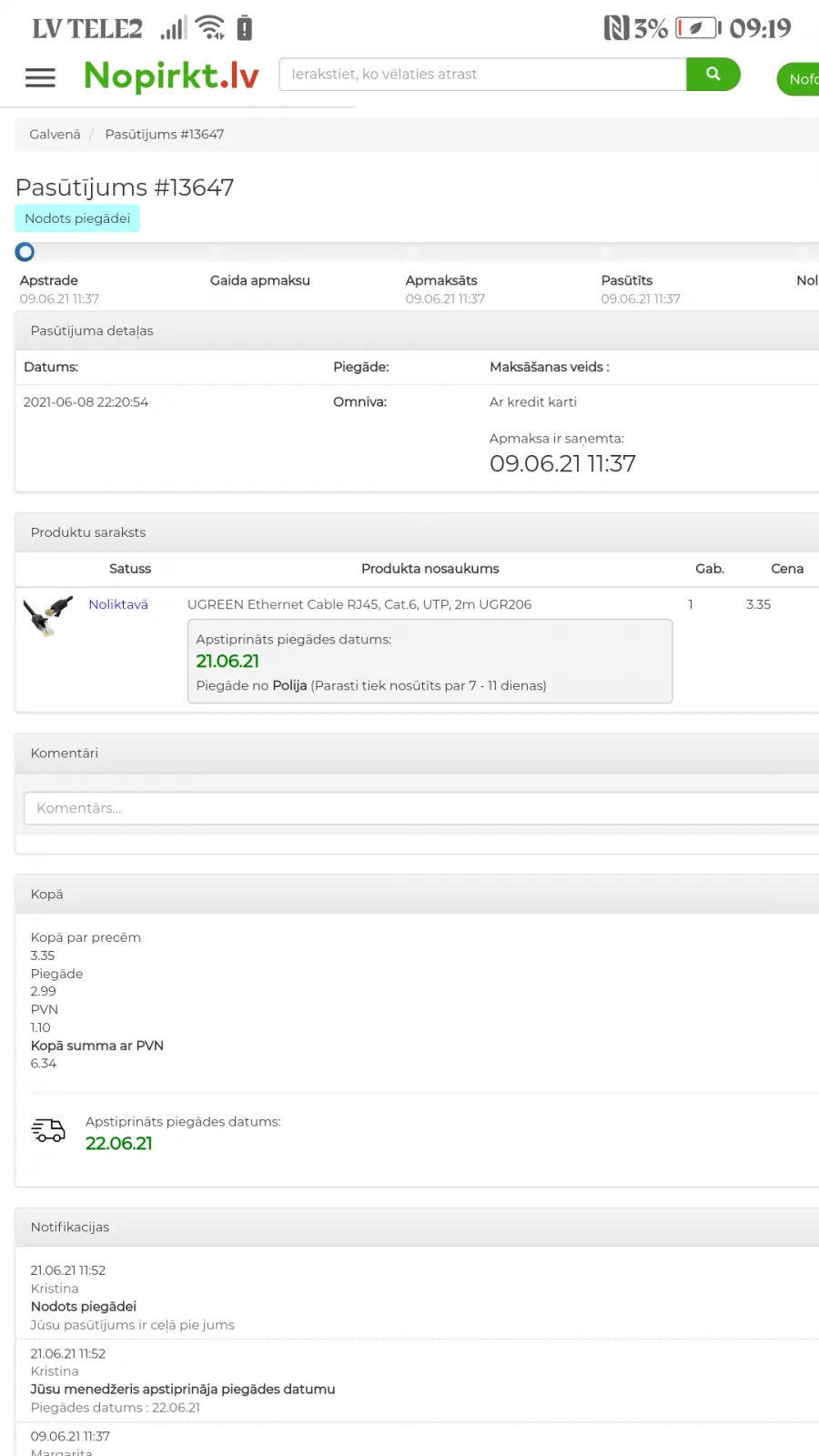Click the Produkta nosaukums column header
This screenshot has width=819, height=1456.
click(430, 569)
